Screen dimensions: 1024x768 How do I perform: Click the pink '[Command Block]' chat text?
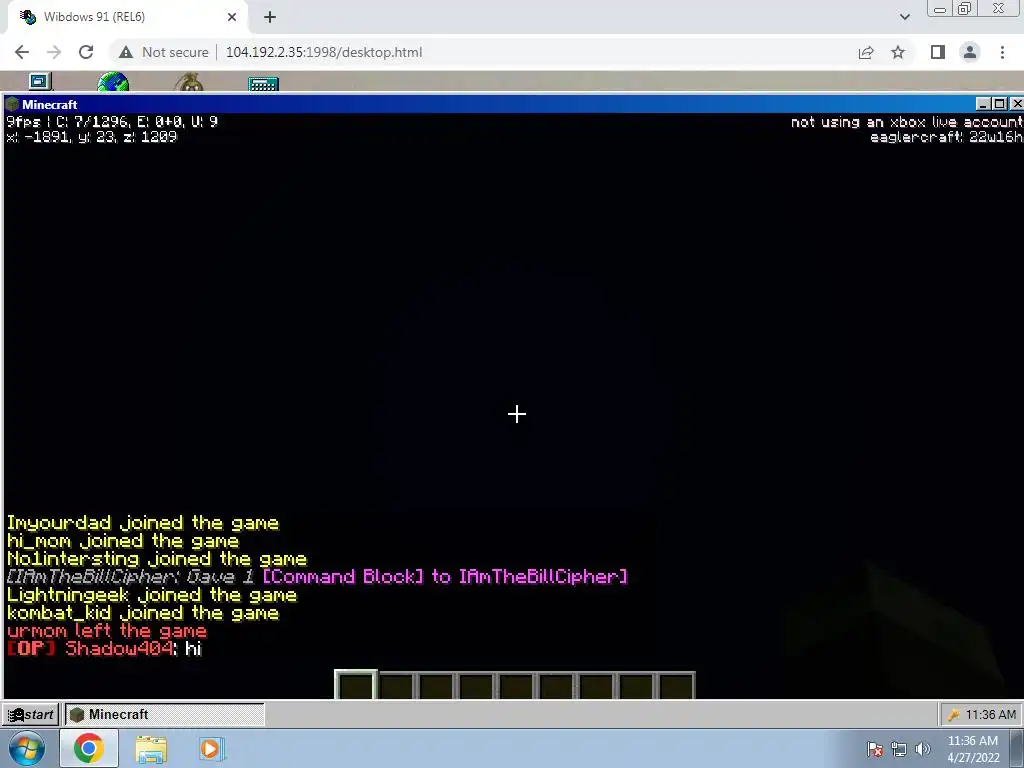click(x=343, y=577)
